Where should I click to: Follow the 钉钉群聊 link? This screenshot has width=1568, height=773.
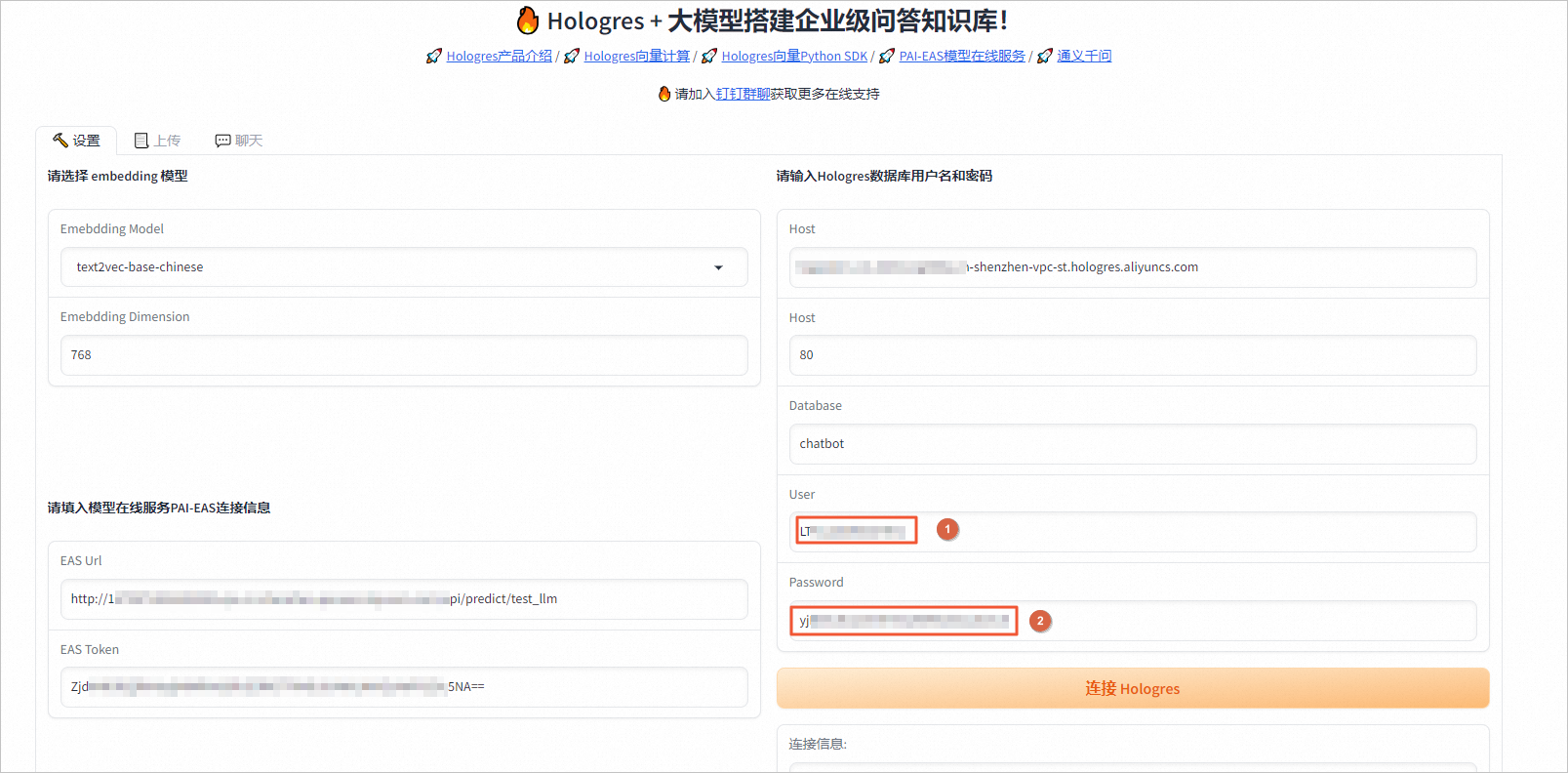(744, 94)
